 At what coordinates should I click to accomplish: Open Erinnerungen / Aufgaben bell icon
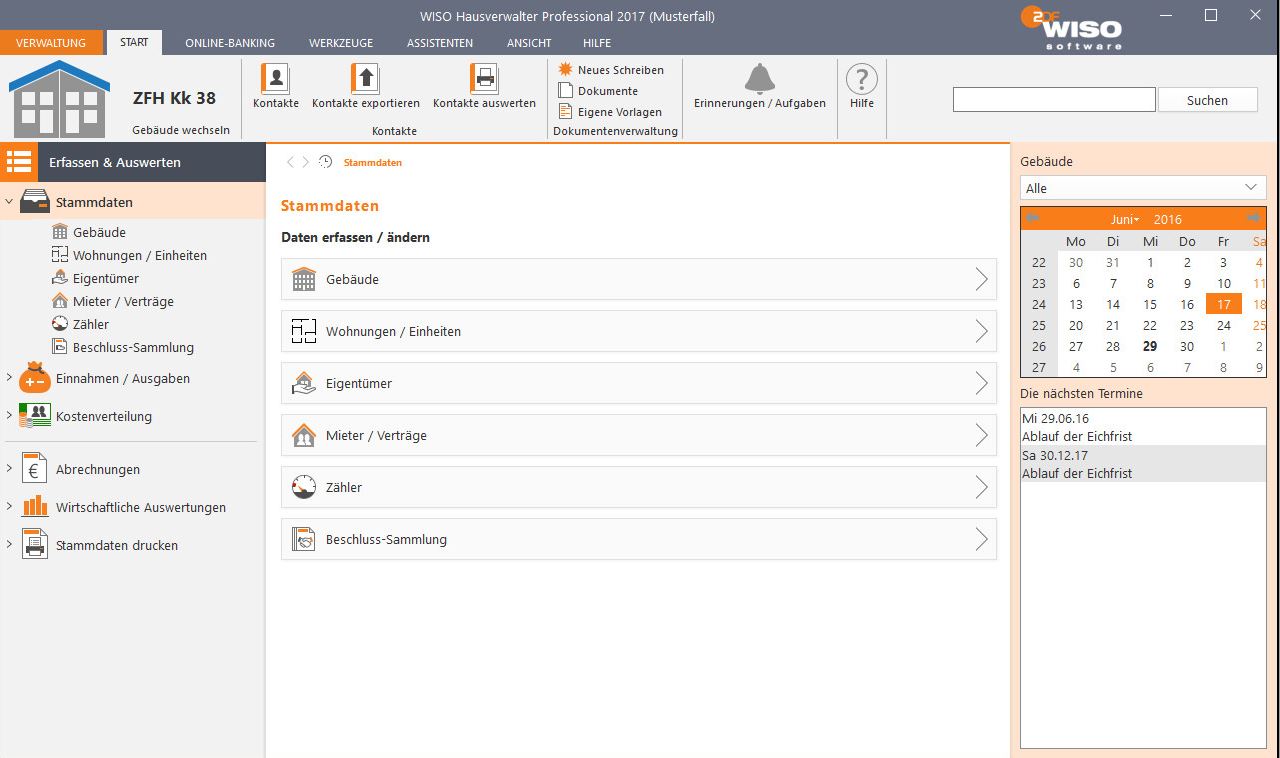tap(759, 79)
